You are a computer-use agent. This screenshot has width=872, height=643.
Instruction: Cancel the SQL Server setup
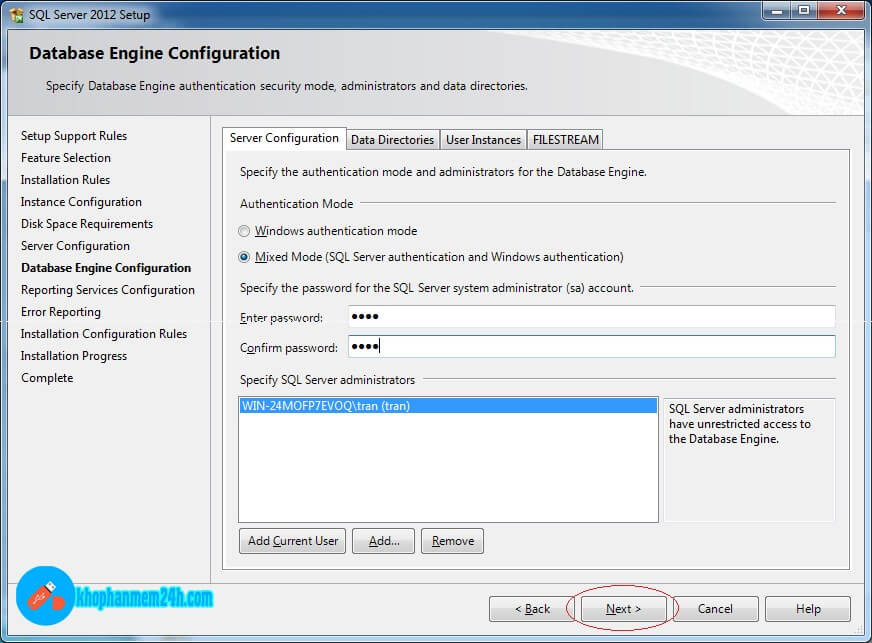pyautogui.click(x=715, y=609)
